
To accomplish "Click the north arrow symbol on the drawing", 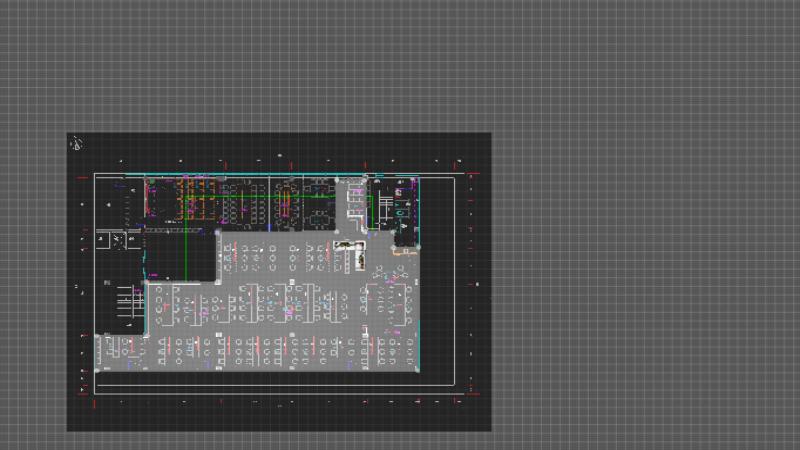I will tap(76, 145).
